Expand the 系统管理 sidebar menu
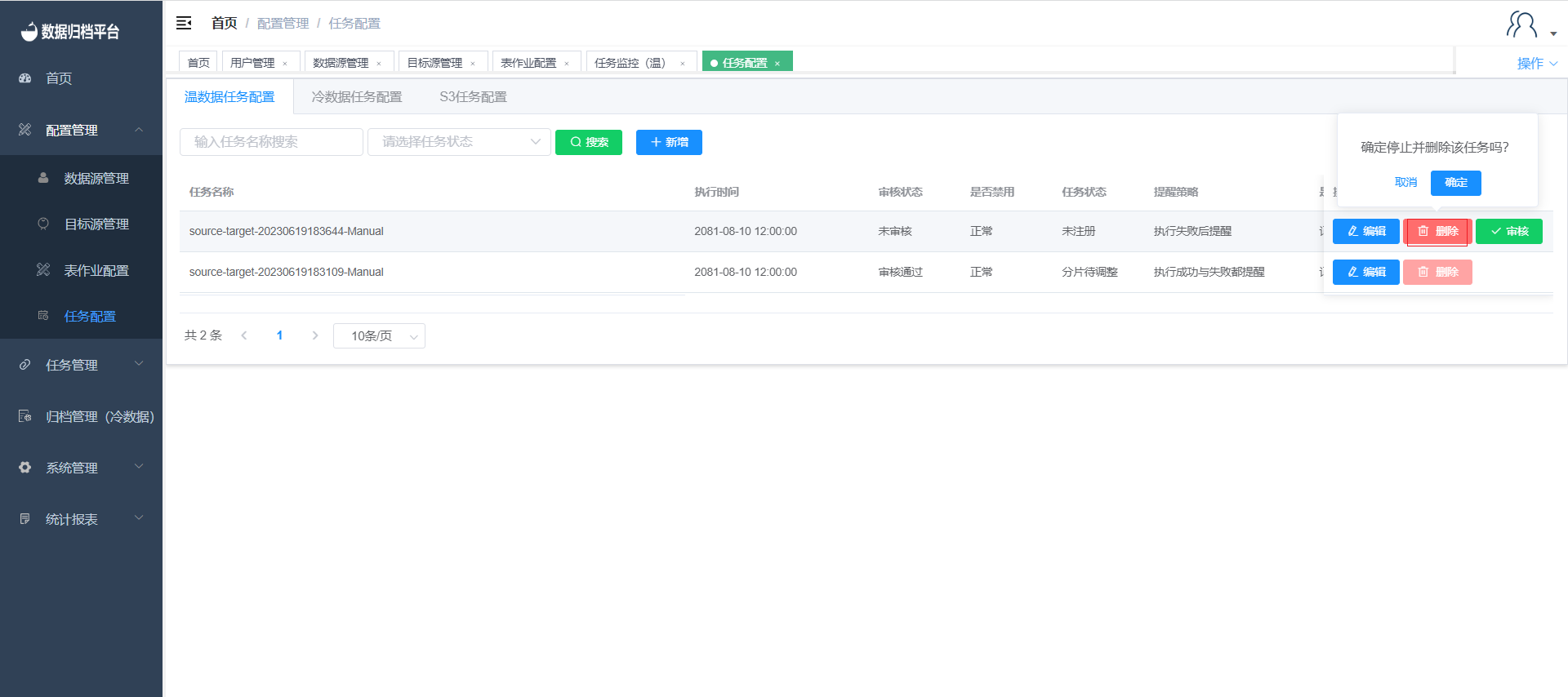The height and width of the screenshot is (697, 1568). 139,467
